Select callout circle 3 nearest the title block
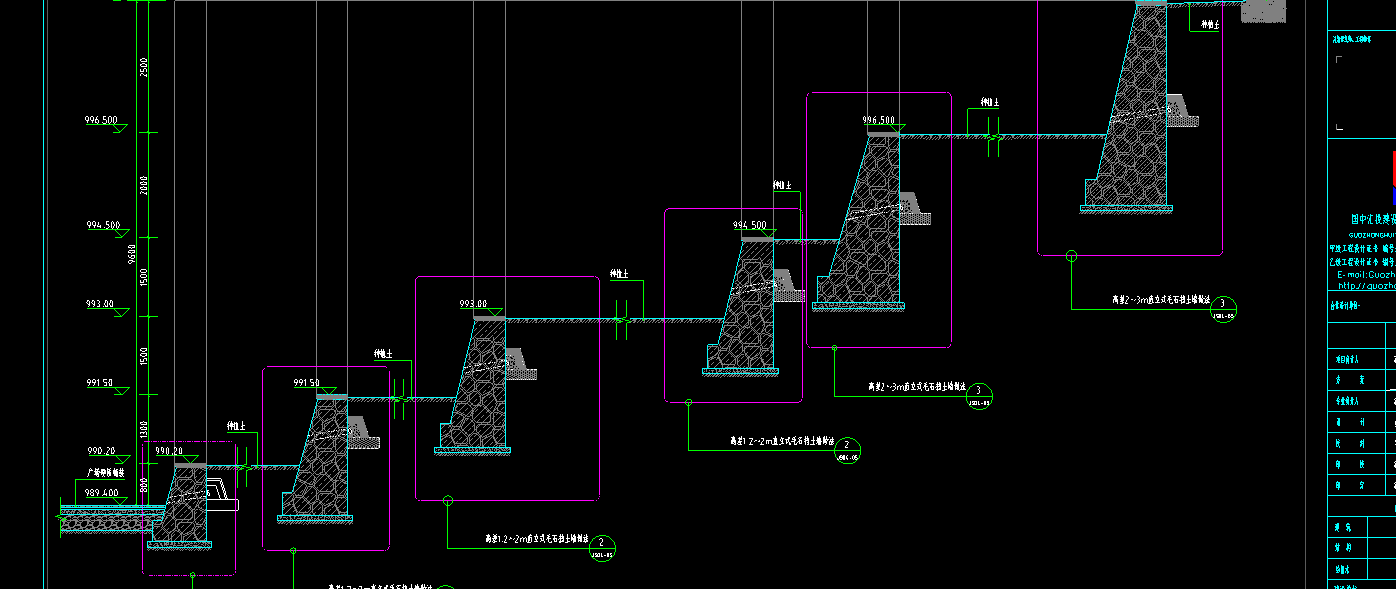This screenshot has width=1396, height=589. 1224,309
